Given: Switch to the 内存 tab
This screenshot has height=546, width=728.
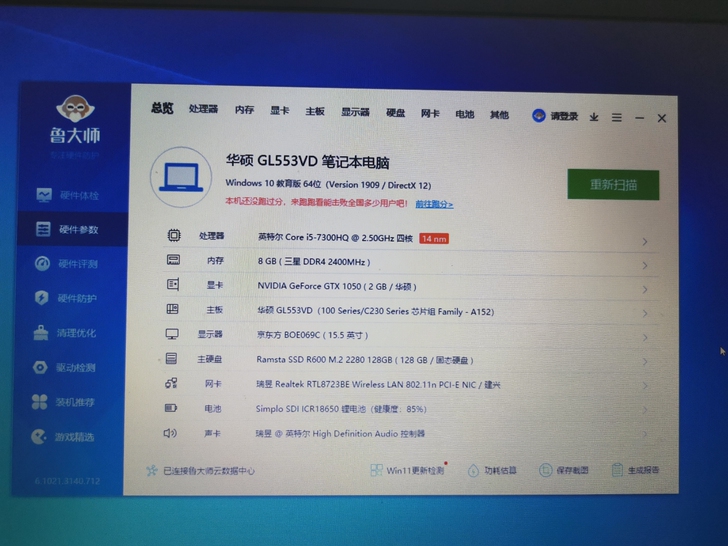Looking at the screenshot, I should (244, 110).
